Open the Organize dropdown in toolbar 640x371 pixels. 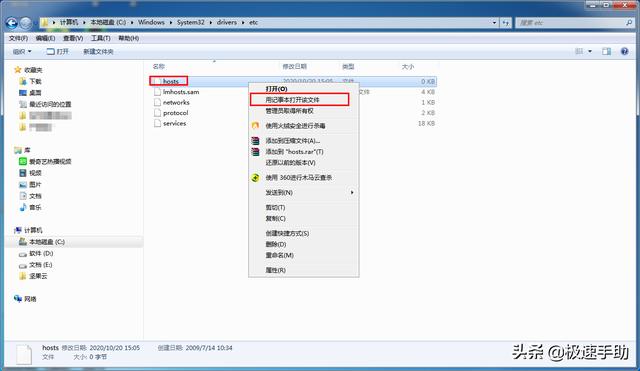(22, 51)
